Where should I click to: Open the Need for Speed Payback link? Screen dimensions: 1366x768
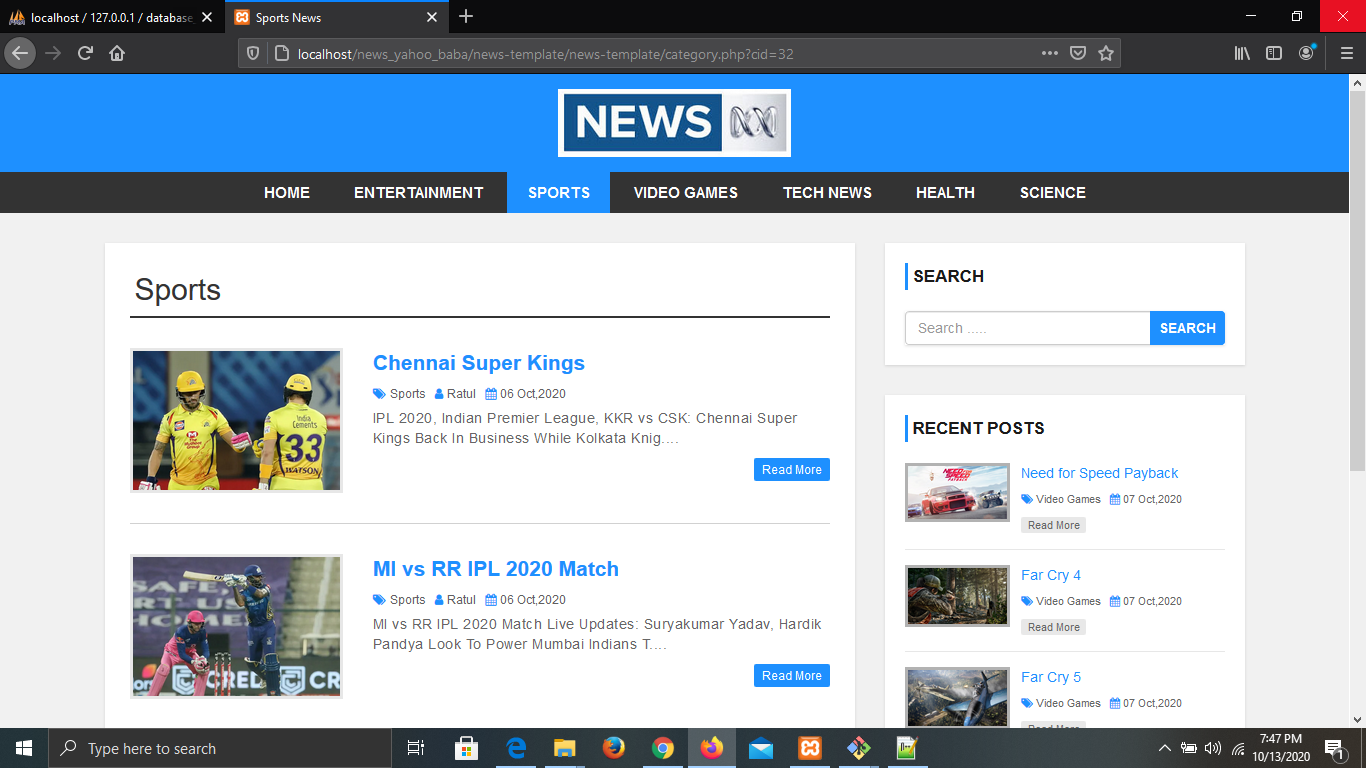click(1100, 473)
